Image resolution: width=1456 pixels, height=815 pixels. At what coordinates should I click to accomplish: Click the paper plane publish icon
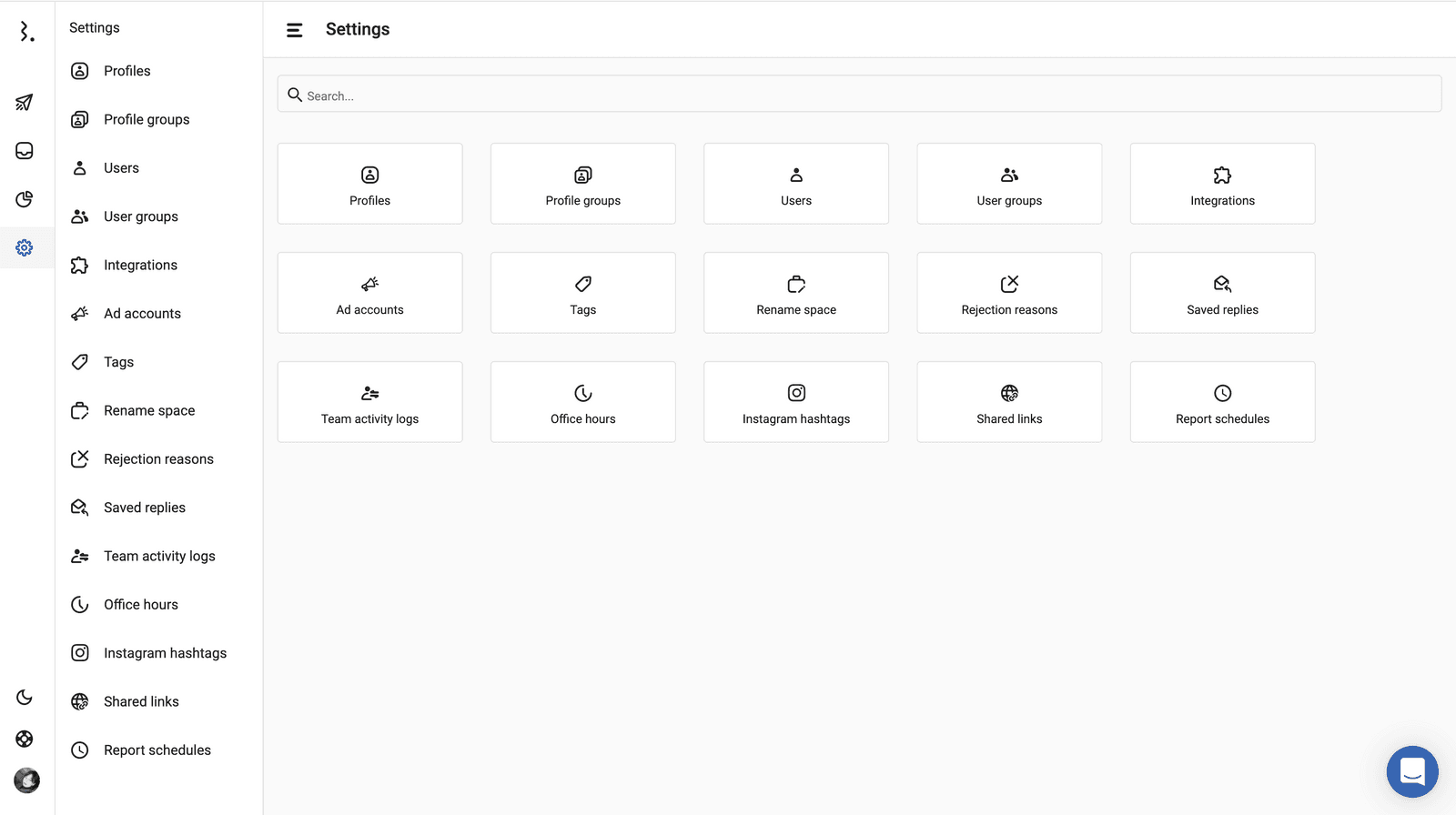[x=25, y=102]
